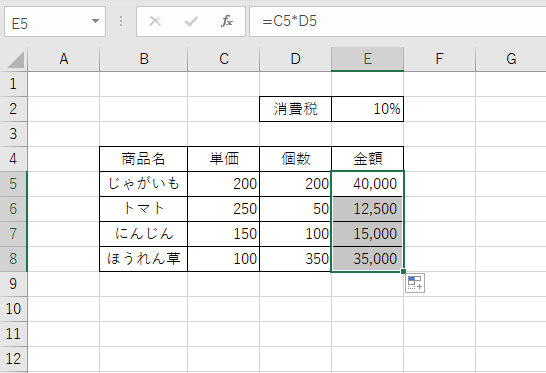Cancel formula entry with X icon
Image resolution: width=546 pixels, height=373 pixels.
(155, 22)
